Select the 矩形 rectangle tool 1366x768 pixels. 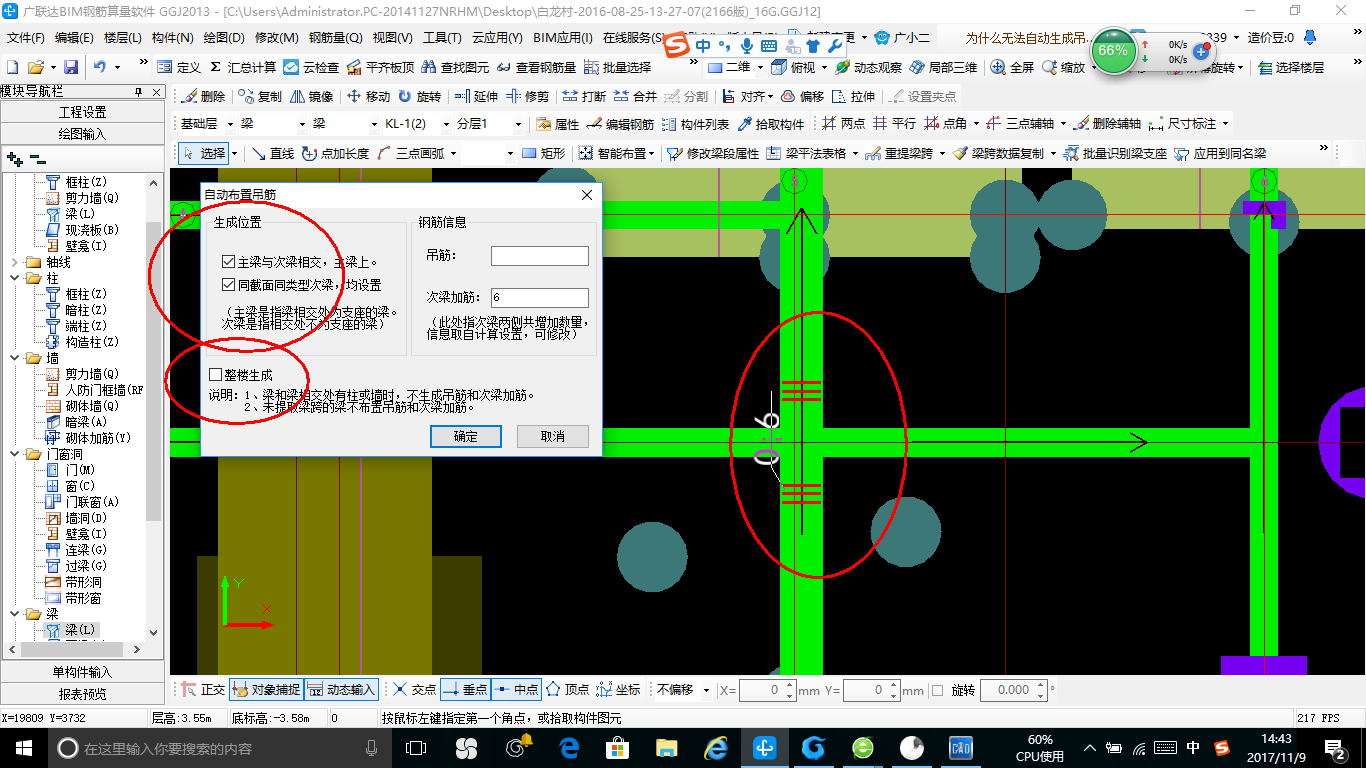544,153
